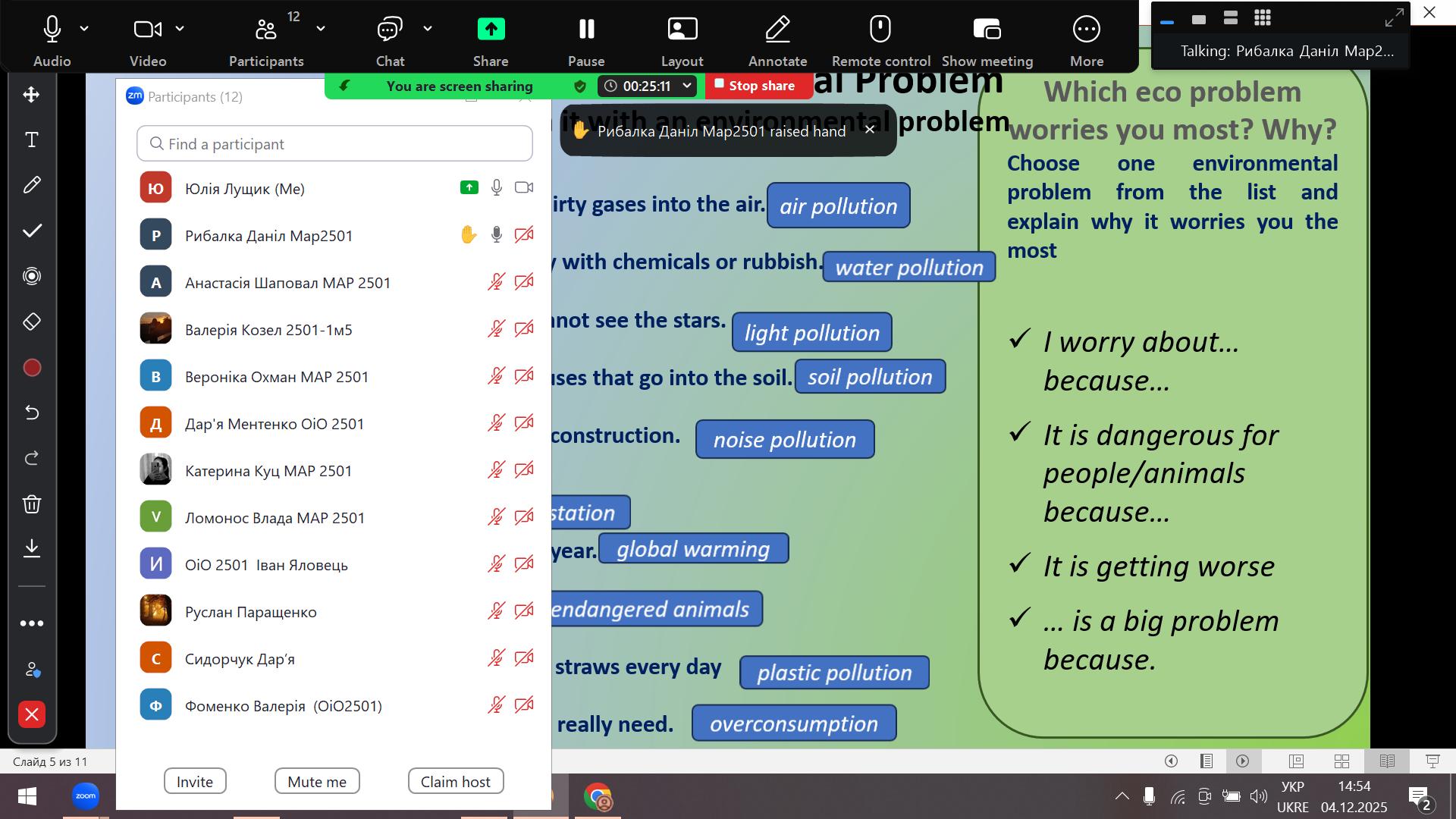Click the save annotations download icon

coord(32,548)
